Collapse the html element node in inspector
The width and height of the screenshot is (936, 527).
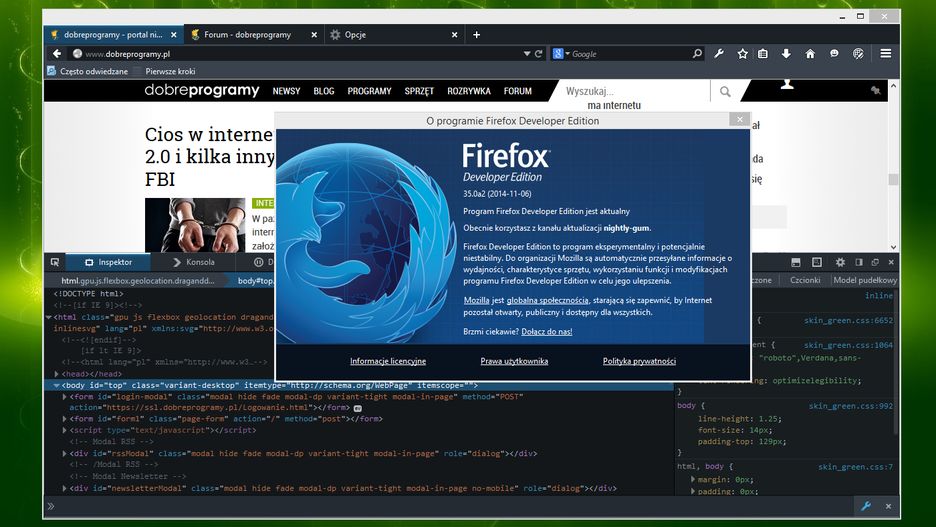point(49,317)
